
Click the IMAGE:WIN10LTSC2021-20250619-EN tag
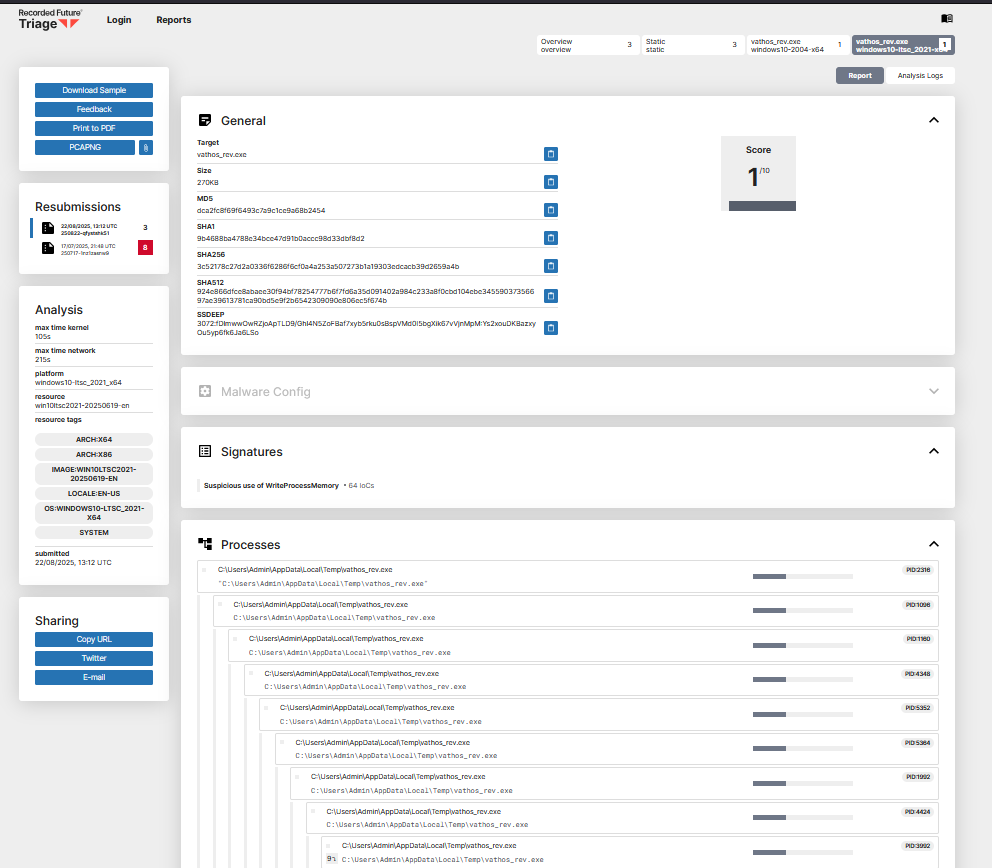pyautogui.click(x=94, y=474)
